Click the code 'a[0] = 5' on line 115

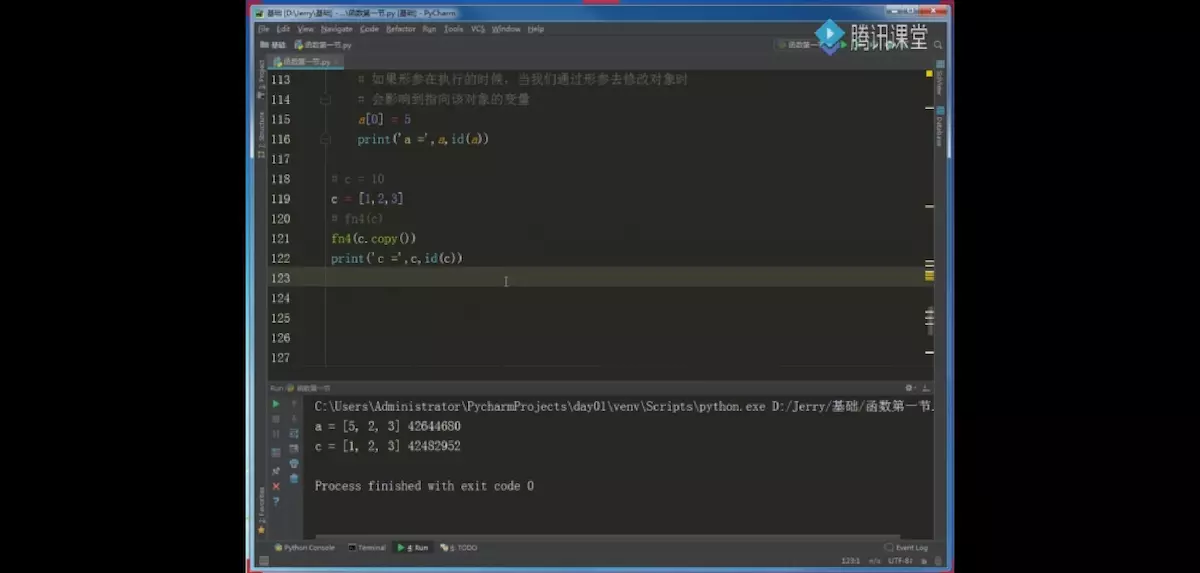[x=384, y=119]
